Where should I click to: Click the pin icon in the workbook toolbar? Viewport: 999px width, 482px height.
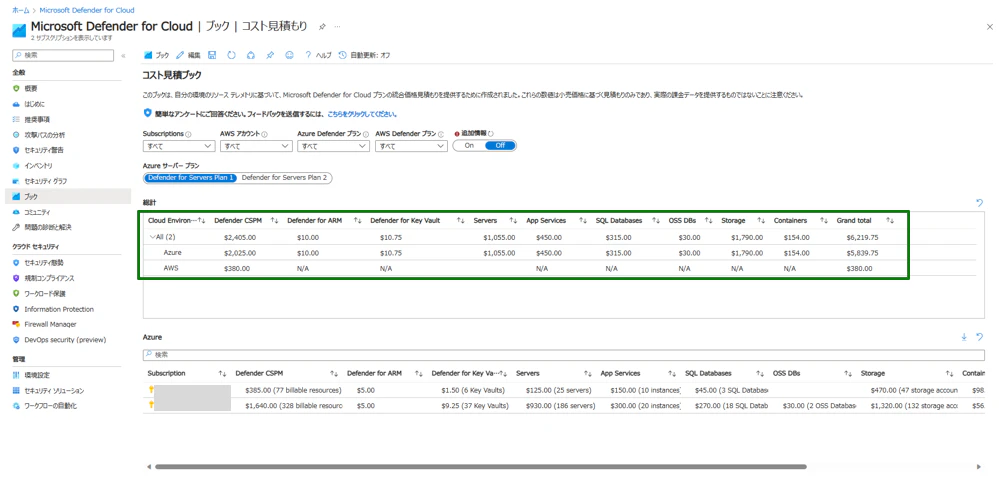click(x=270, y=55)
